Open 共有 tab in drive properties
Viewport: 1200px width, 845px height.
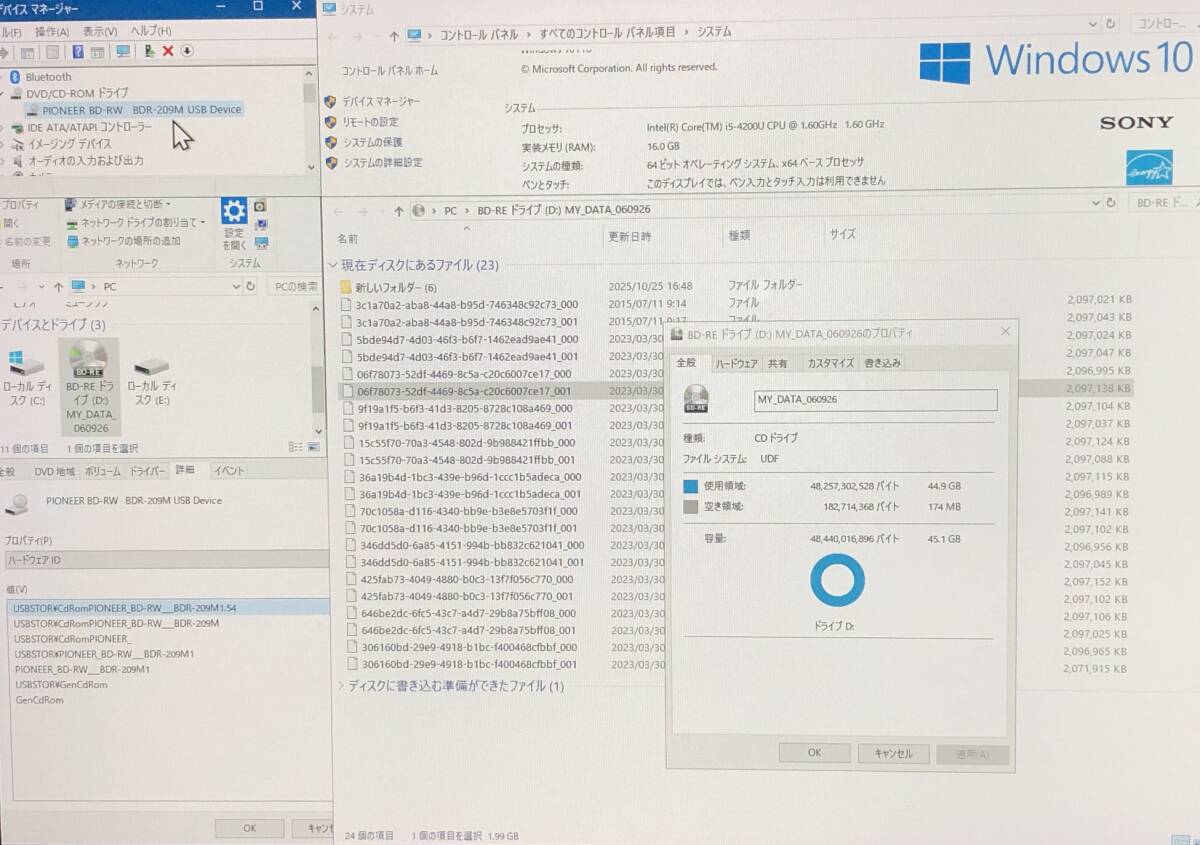coord(778,363)
